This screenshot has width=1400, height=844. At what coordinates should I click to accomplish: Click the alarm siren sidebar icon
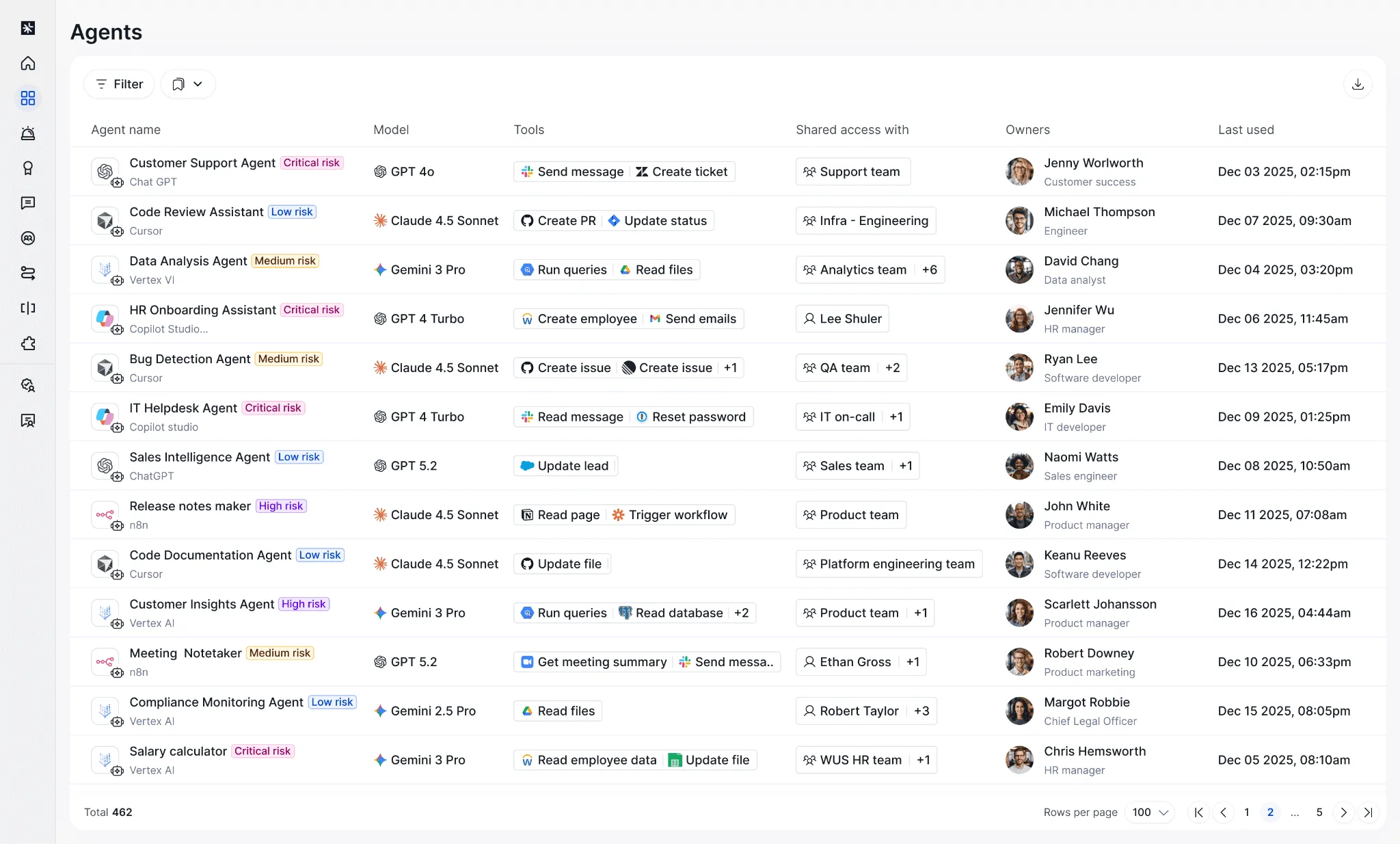point(28,133)
